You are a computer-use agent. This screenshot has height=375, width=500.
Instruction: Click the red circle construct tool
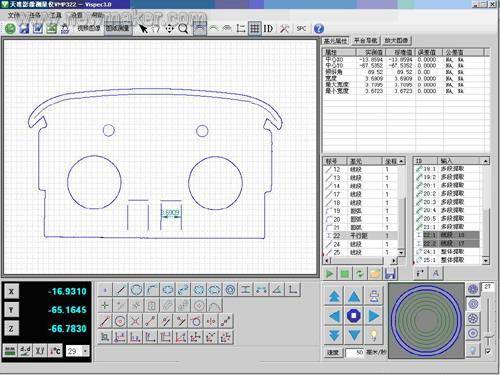[120, 321]
